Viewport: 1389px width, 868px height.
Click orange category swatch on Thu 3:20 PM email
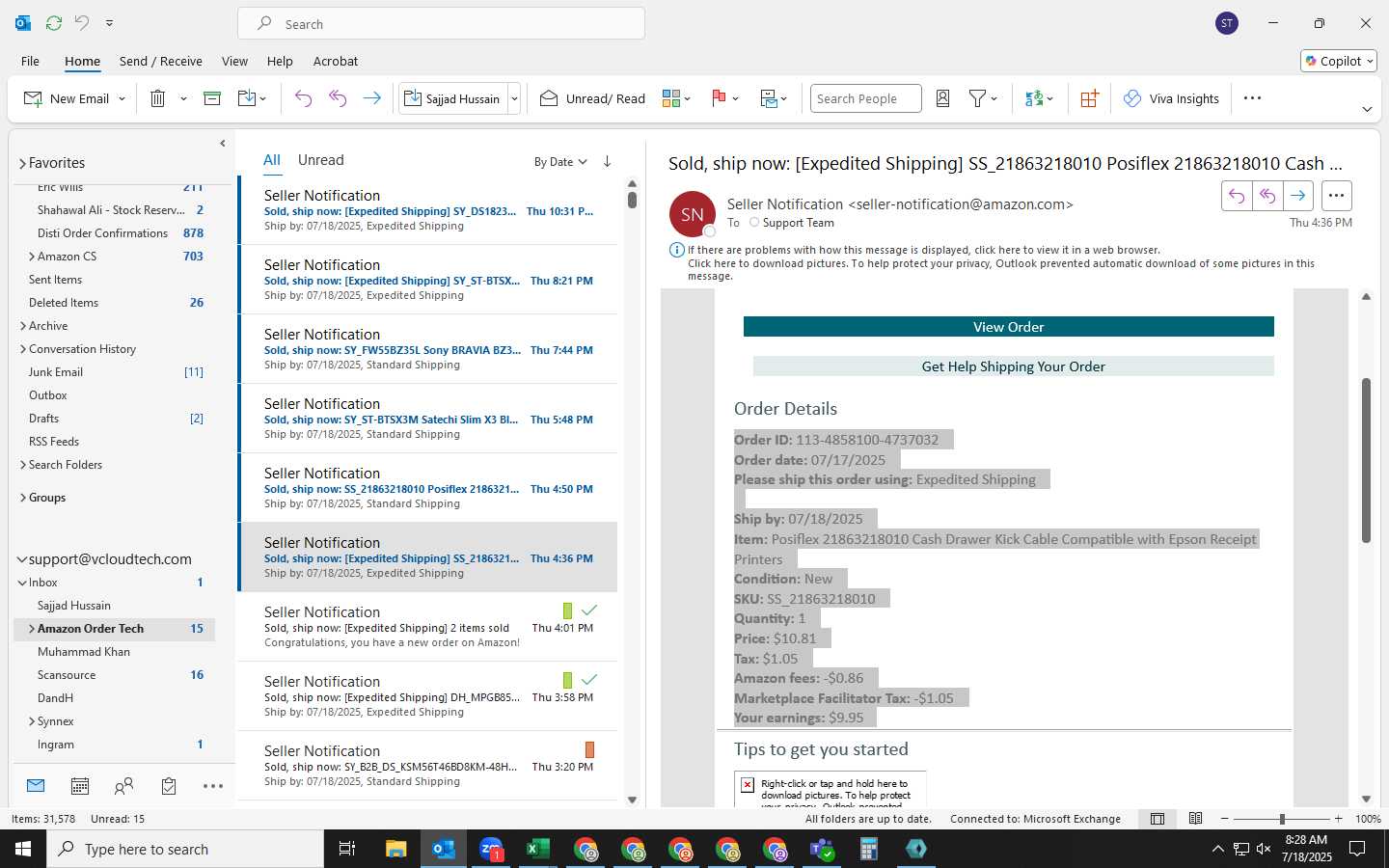pyautogui.click(x=589, y=749)
